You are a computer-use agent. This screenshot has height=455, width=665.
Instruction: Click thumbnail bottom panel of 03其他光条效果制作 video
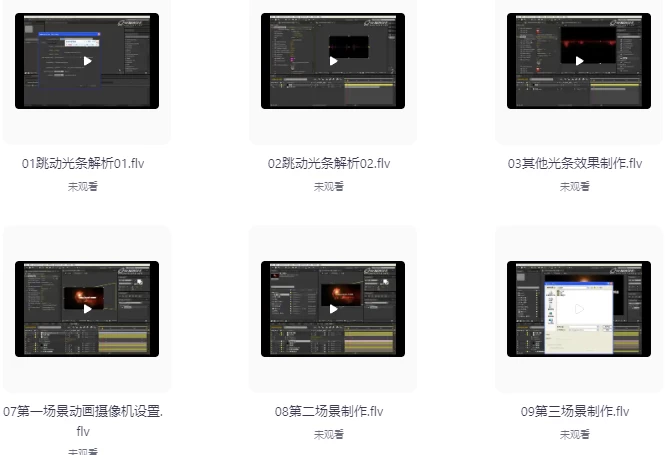pos(579,95)
